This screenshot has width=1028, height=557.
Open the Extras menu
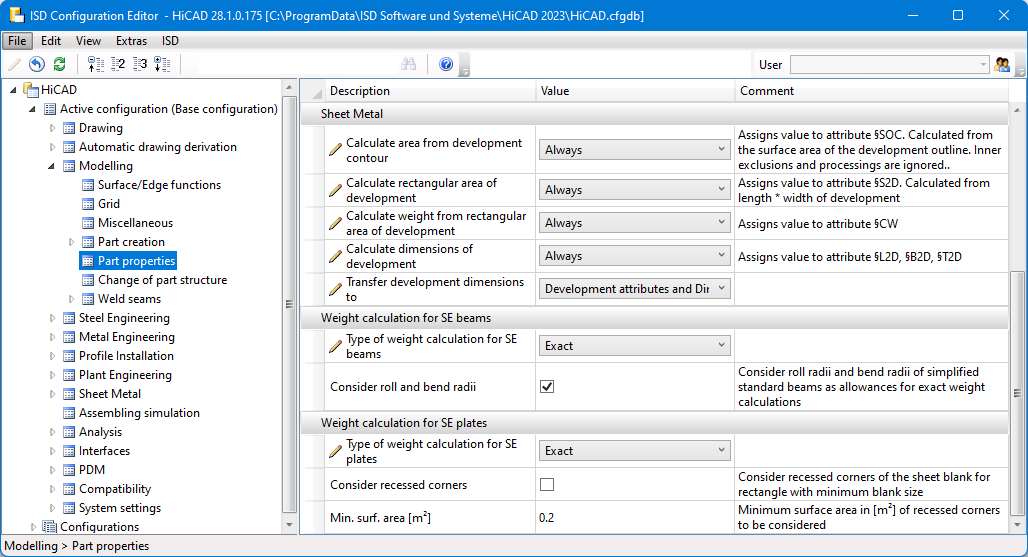pos(131,41)
